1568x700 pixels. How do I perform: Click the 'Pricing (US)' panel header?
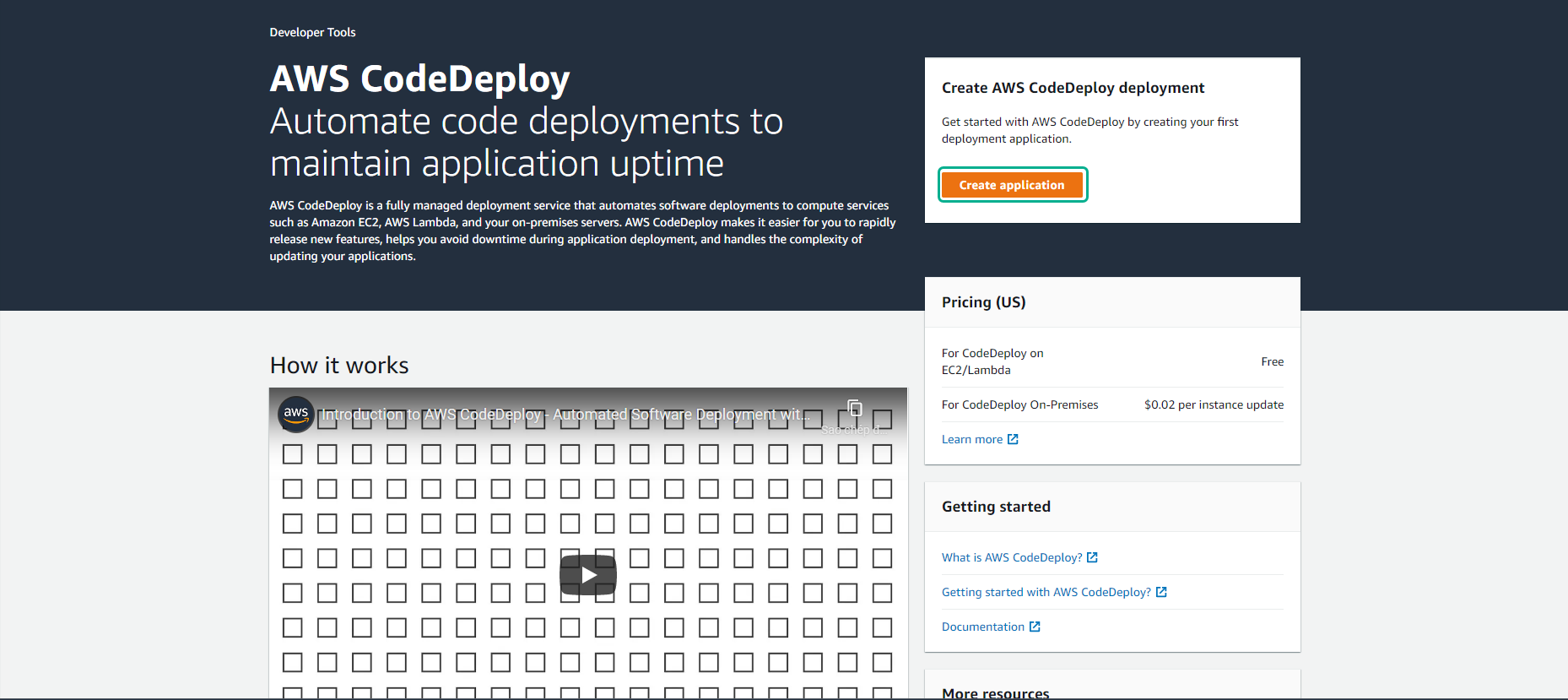click(1112, 302)
